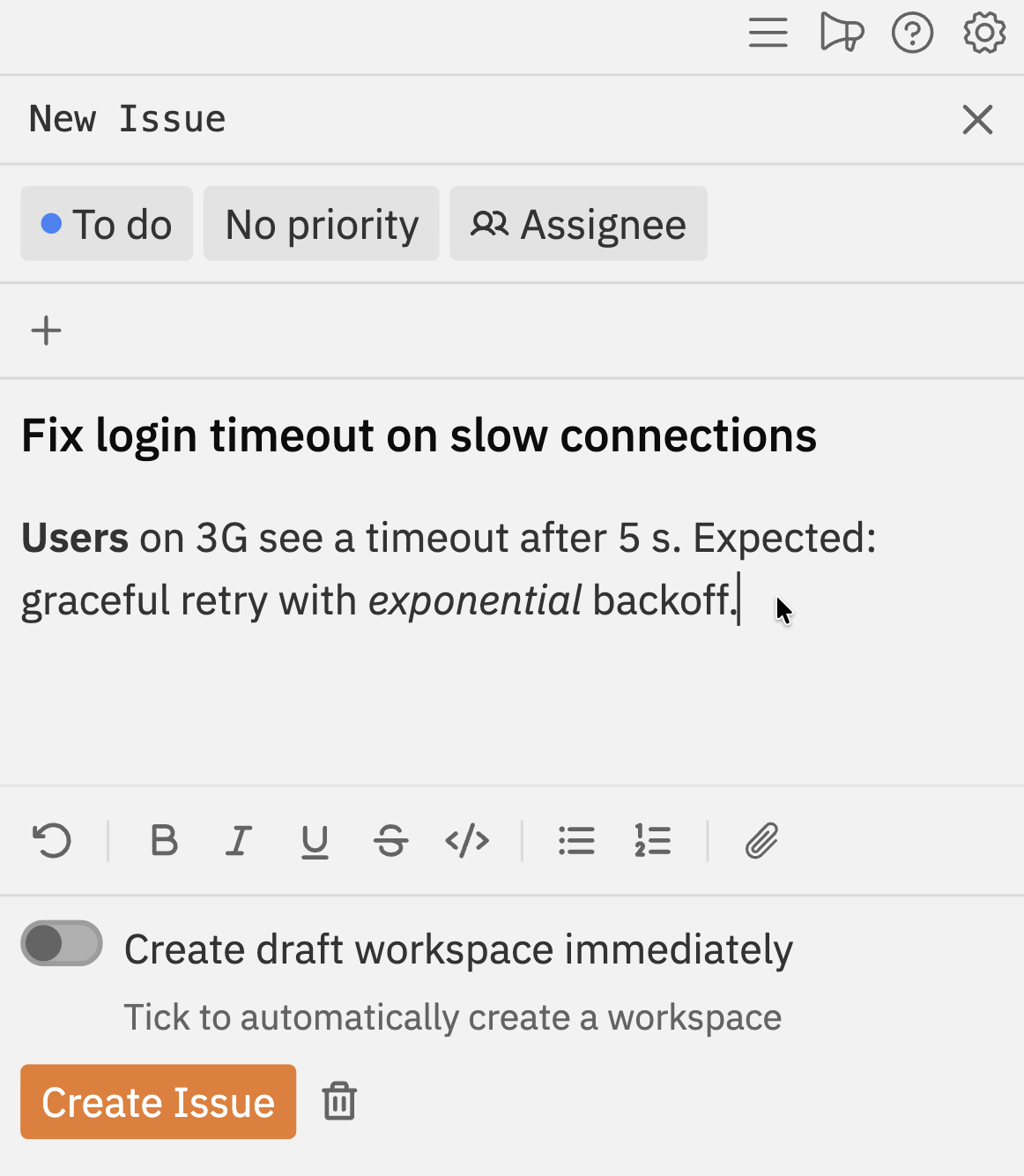Open the hamburger menu
The image size is (1024, 1176).
pos(768,33)
